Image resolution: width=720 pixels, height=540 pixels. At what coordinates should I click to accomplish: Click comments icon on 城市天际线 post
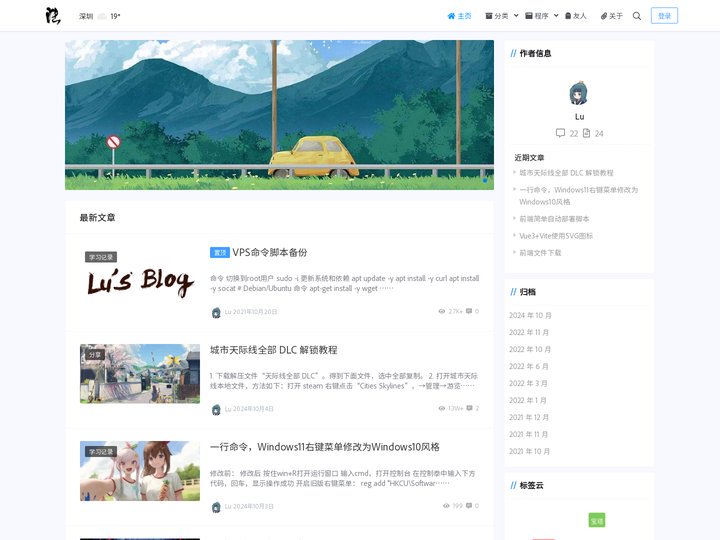pyautogui.click(x=469, y=408)
